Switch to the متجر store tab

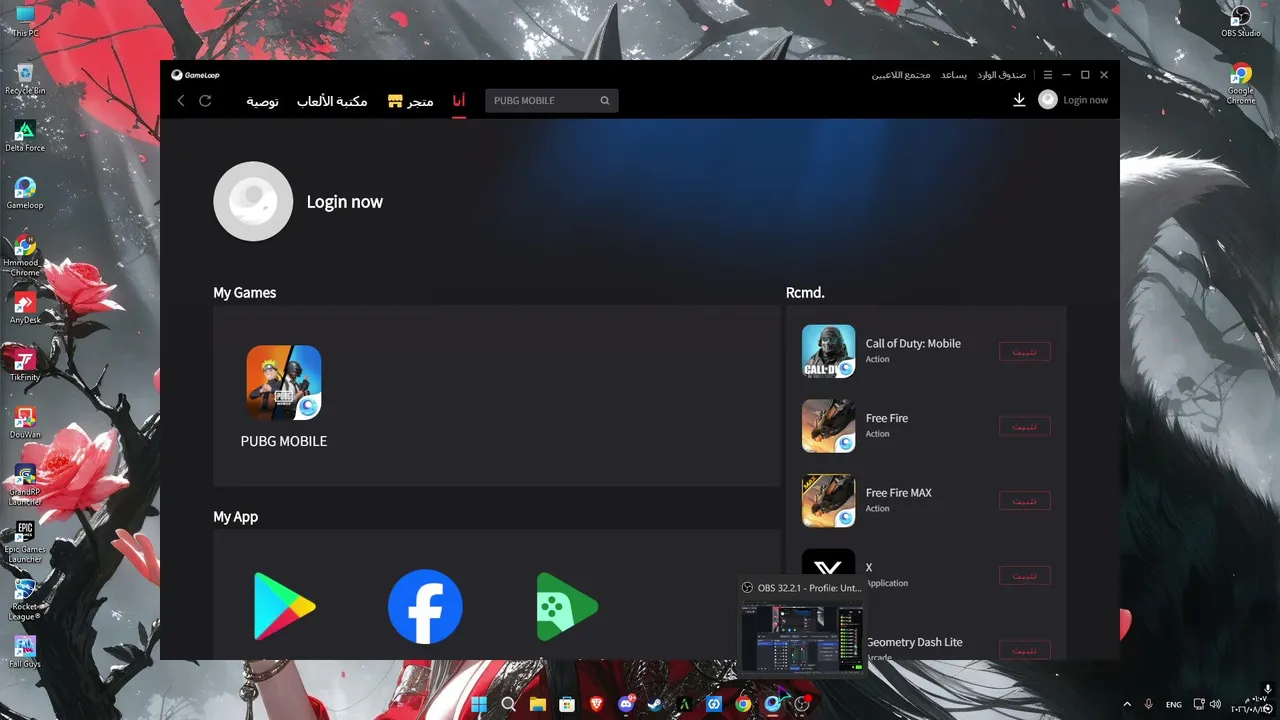(x=411, y=101)
